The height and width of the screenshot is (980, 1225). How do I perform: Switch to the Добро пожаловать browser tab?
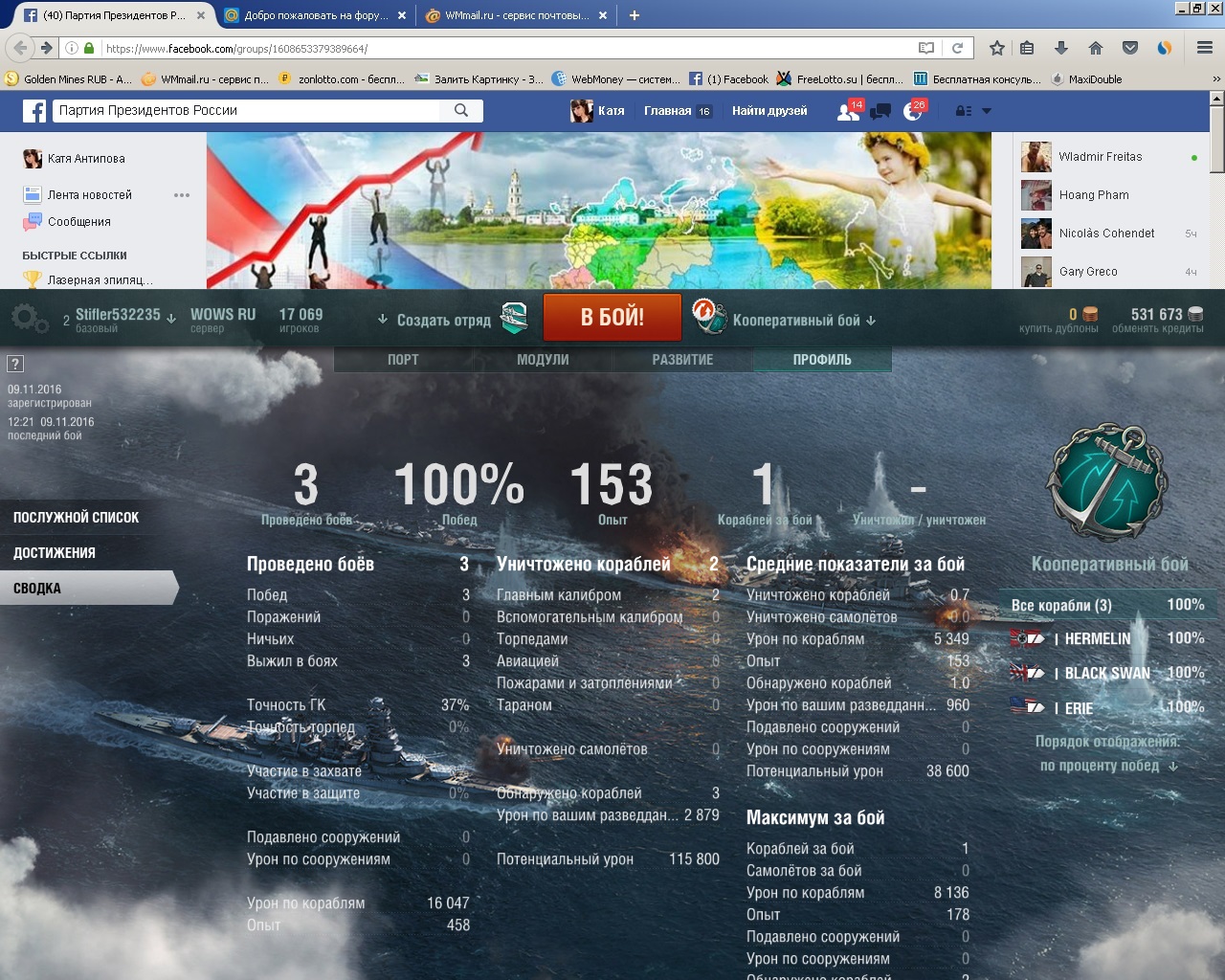315,15
